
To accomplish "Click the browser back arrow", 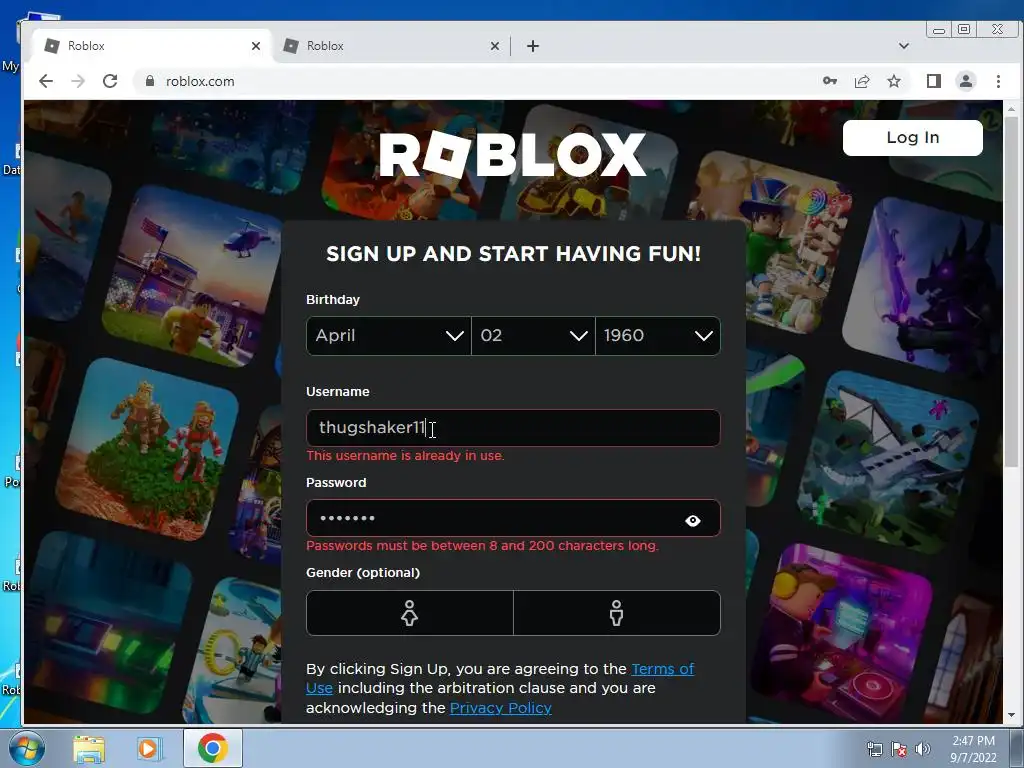I will pos(46,81).
